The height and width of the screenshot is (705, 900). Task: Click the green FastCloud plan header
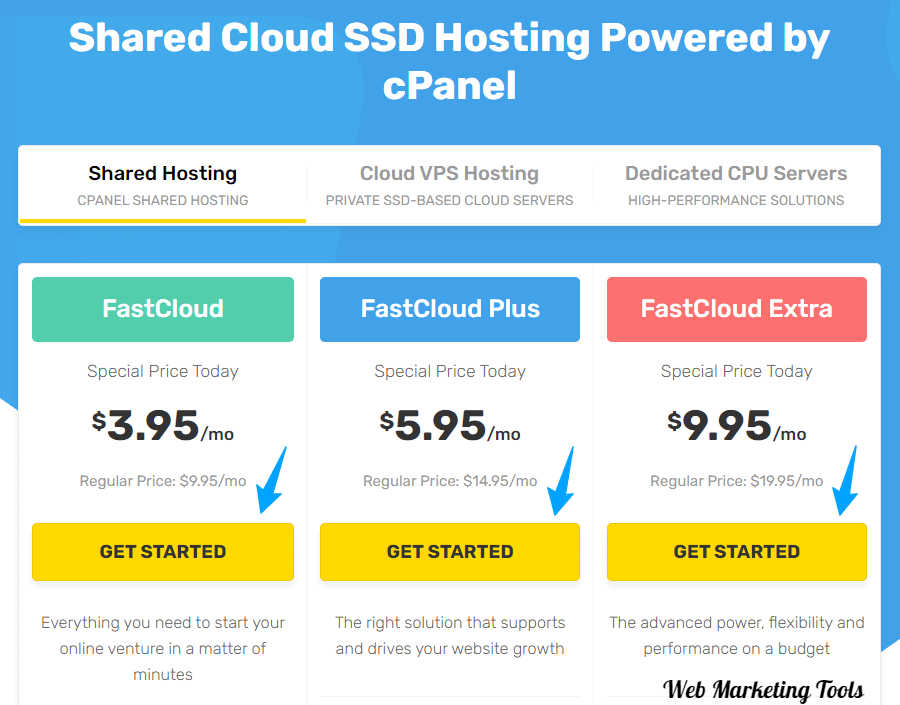coord(163,309)
